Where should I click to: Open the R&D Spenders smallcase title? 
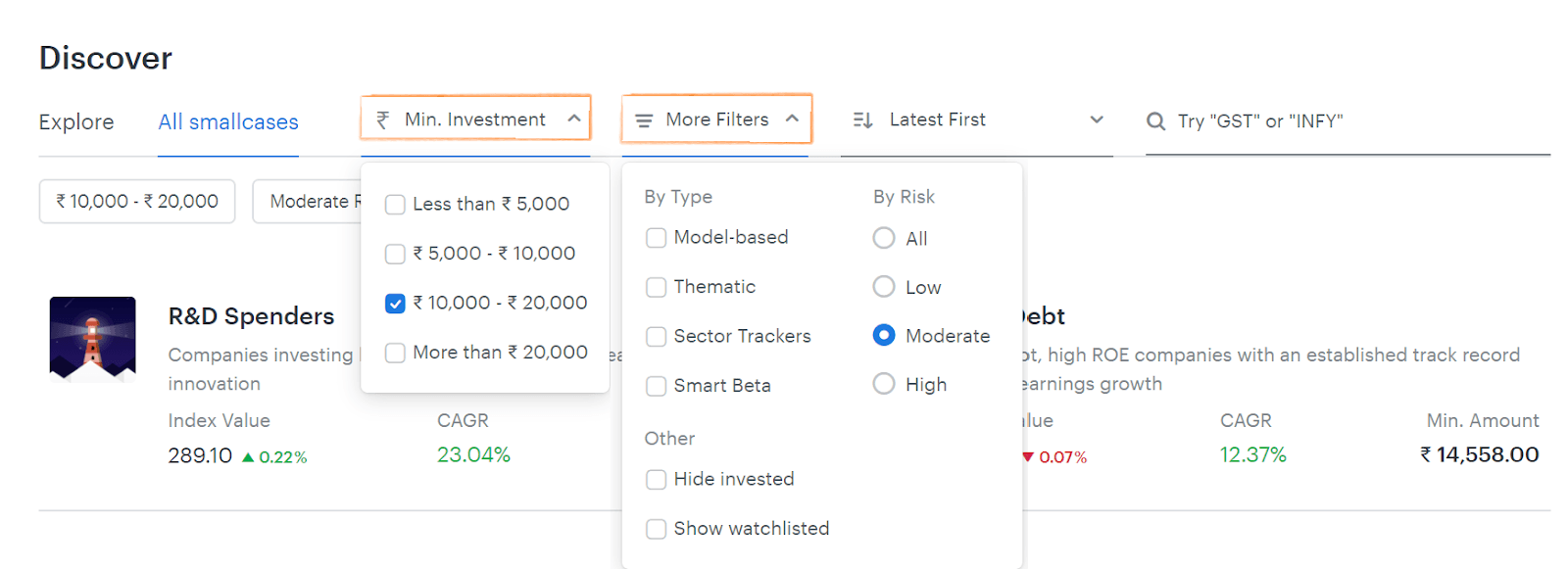(x=251, y=316)
